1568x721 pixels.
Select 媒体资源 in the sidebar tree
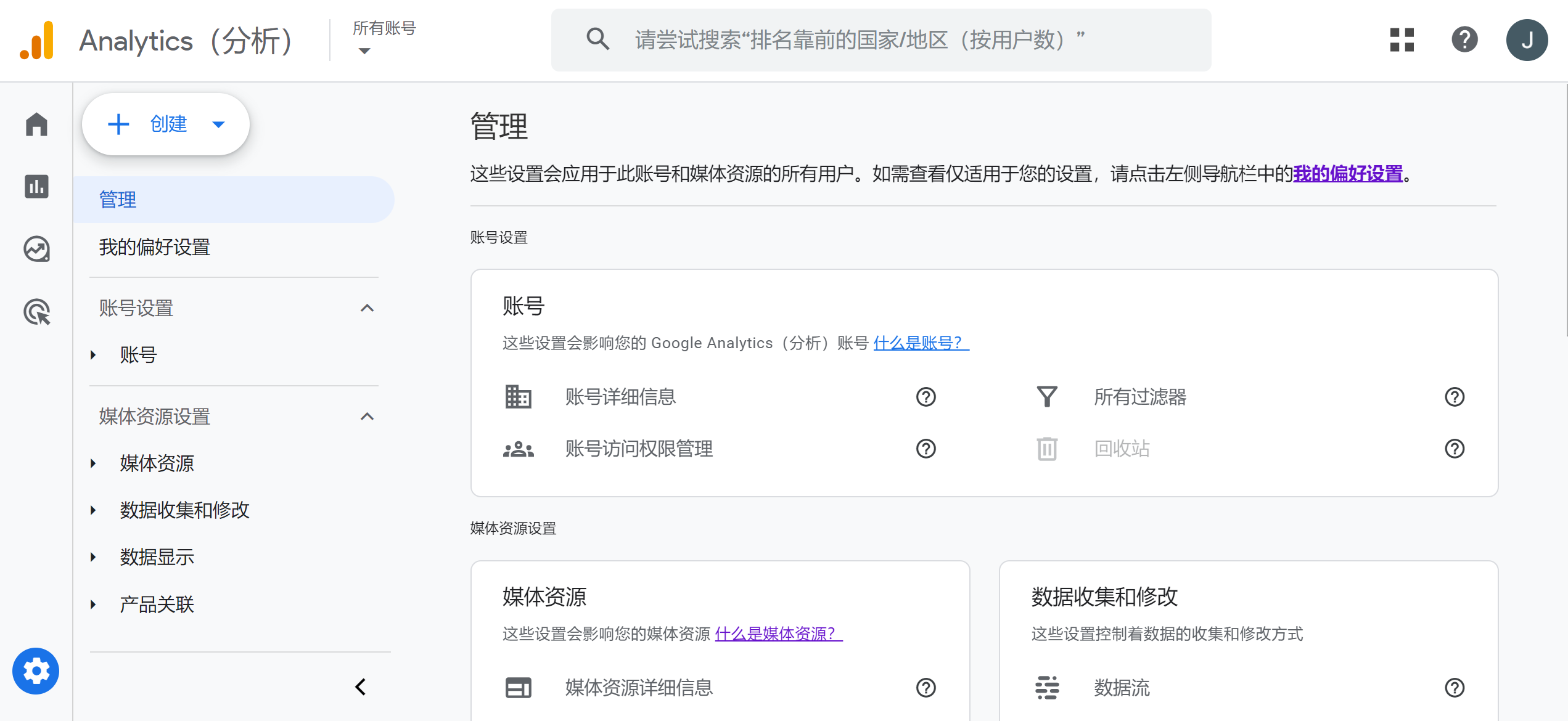[x=157, y=463]
